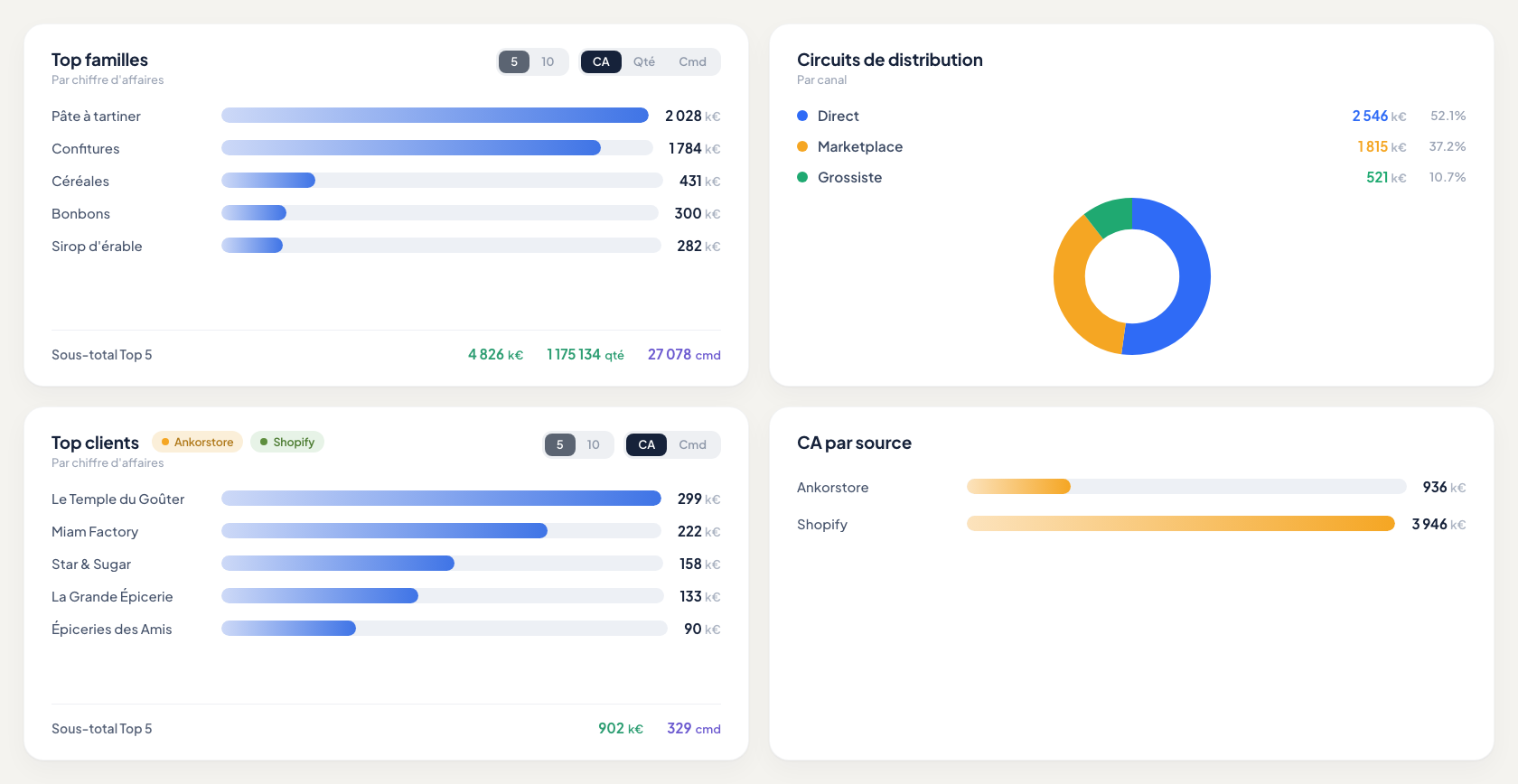Click the 1 175 134 qté subtotal
The image size is (1518, 784).
(586, 354)
